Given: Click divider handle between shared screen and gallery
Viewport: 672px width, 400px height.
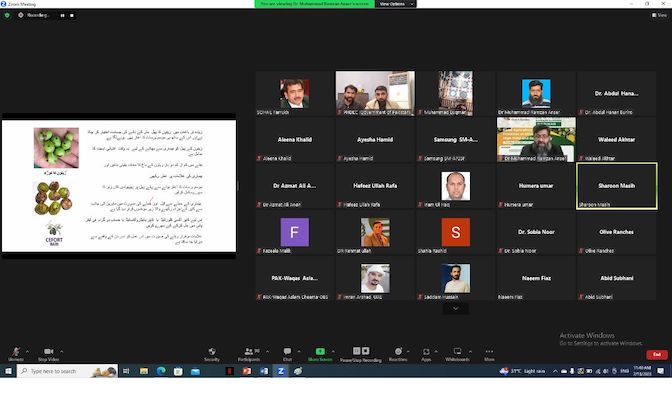Looking at the screenshot, I should coord(238,186).
